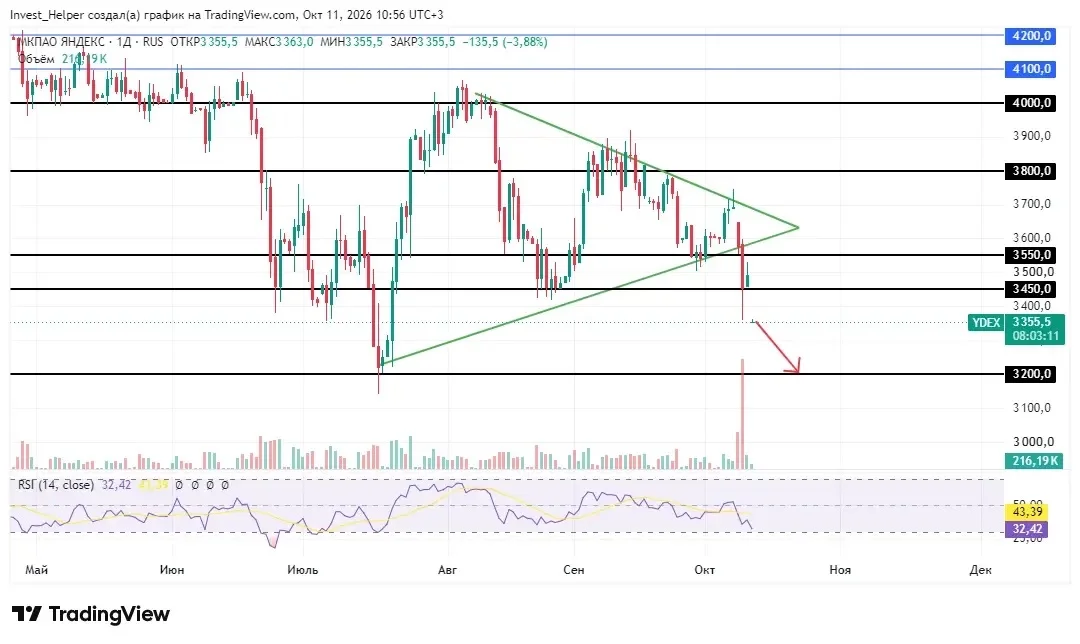This screenshot has height=644, width=1080.
Task: Click the 216,19K volume label on price axis
Action: point(1034,461)
